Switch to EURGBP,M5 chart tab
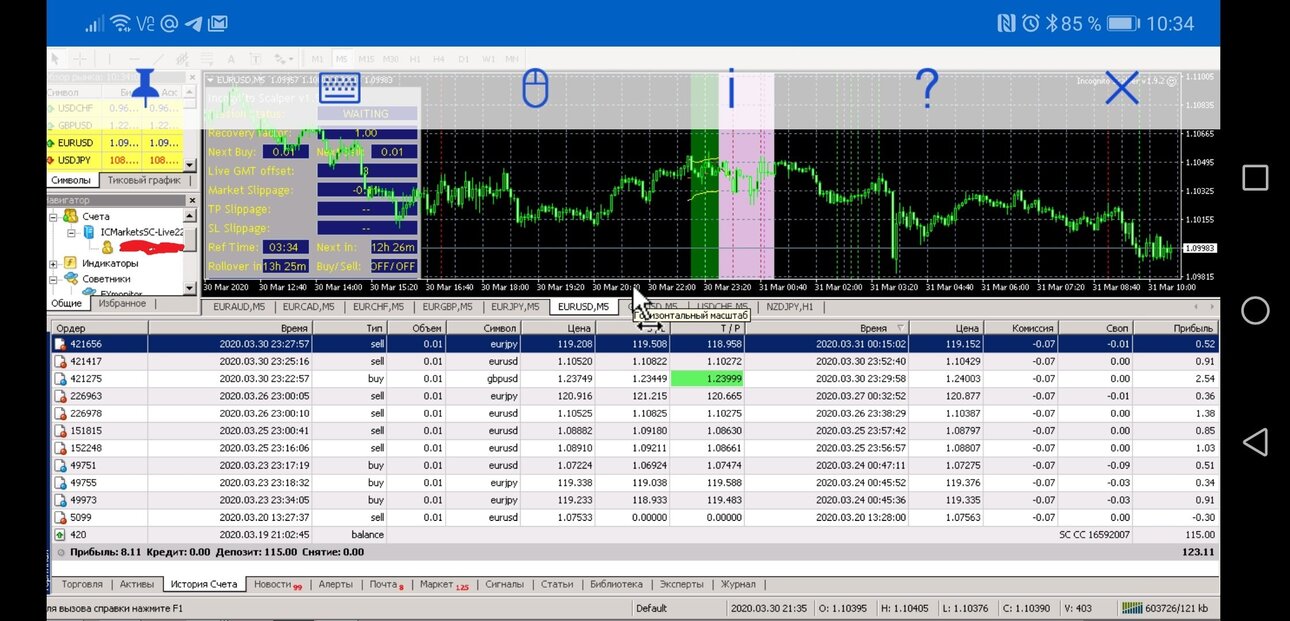Image resolution: width=1290 pixels, height=621 pixels. pyautogui.click(x=448, y=307)
